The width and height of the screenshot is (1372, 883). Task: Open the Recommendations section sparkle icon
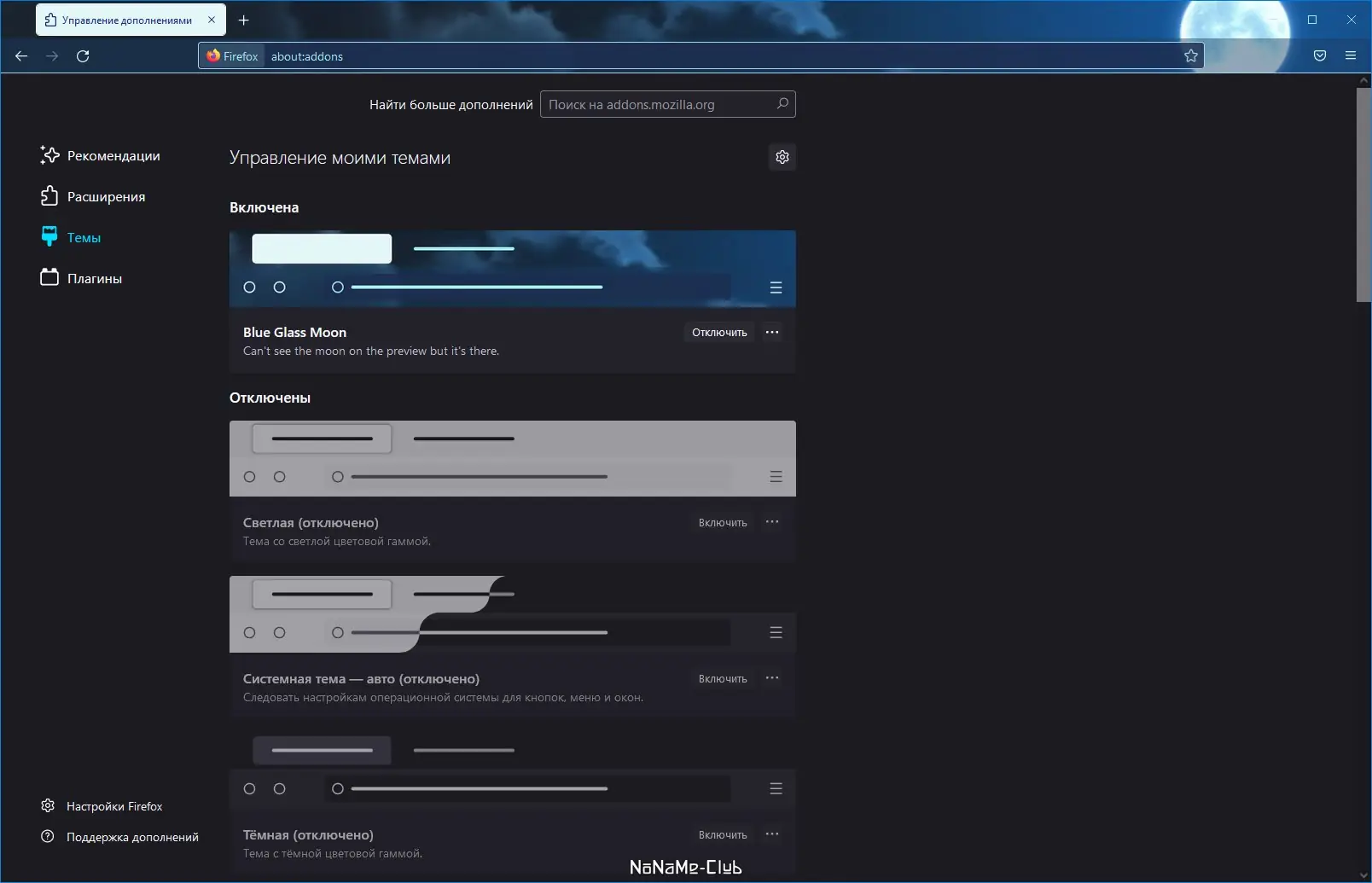(x=49, y=155)
